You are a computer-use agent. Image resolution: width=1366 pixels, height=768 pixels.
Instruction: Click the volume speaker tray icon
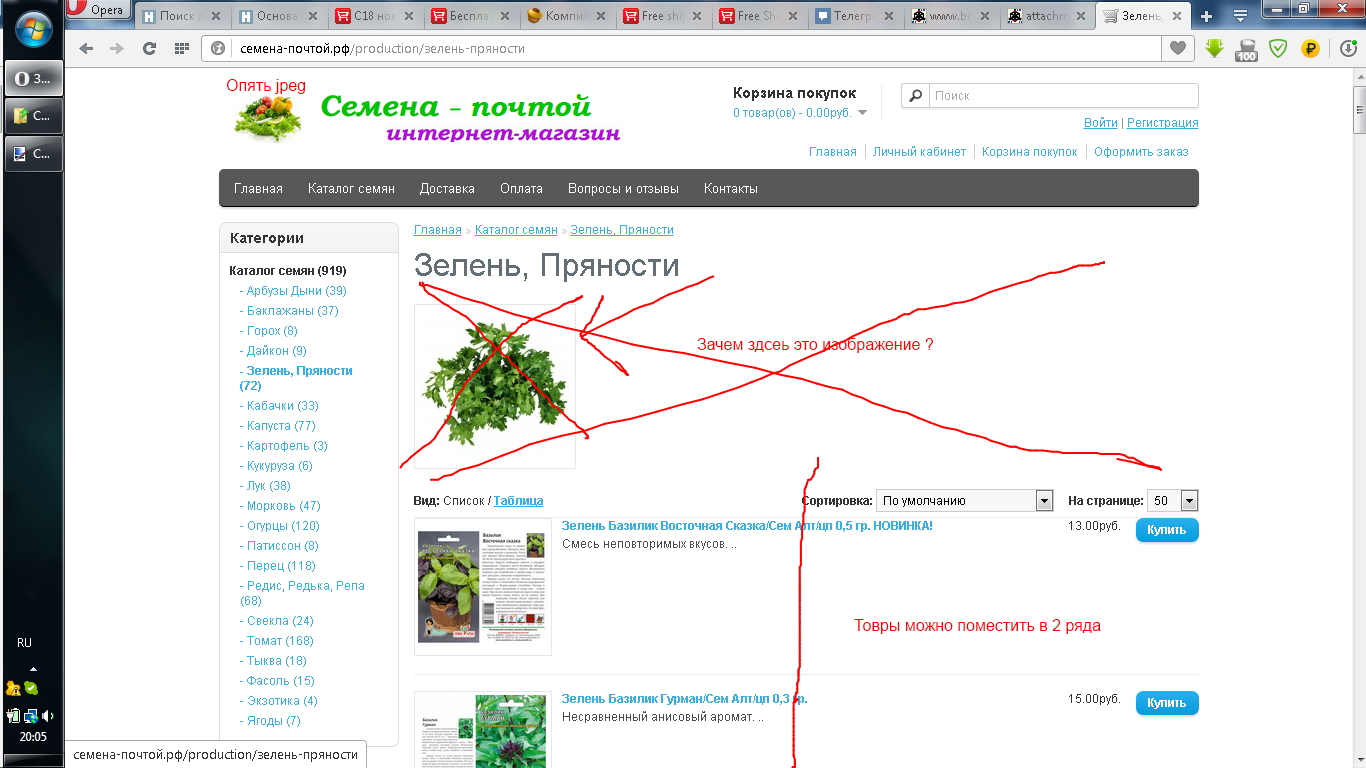point(47,716)
